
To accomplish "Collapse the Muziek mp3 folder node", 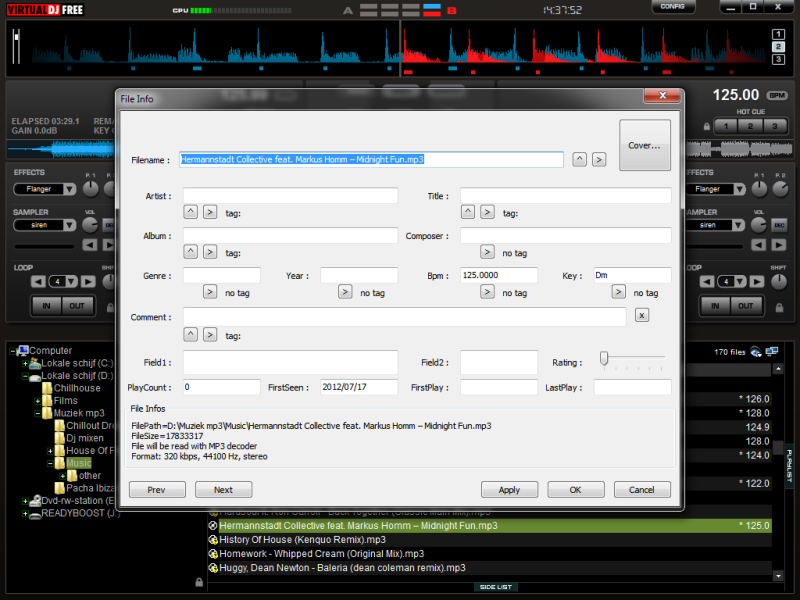I will [x=37, y=413].
